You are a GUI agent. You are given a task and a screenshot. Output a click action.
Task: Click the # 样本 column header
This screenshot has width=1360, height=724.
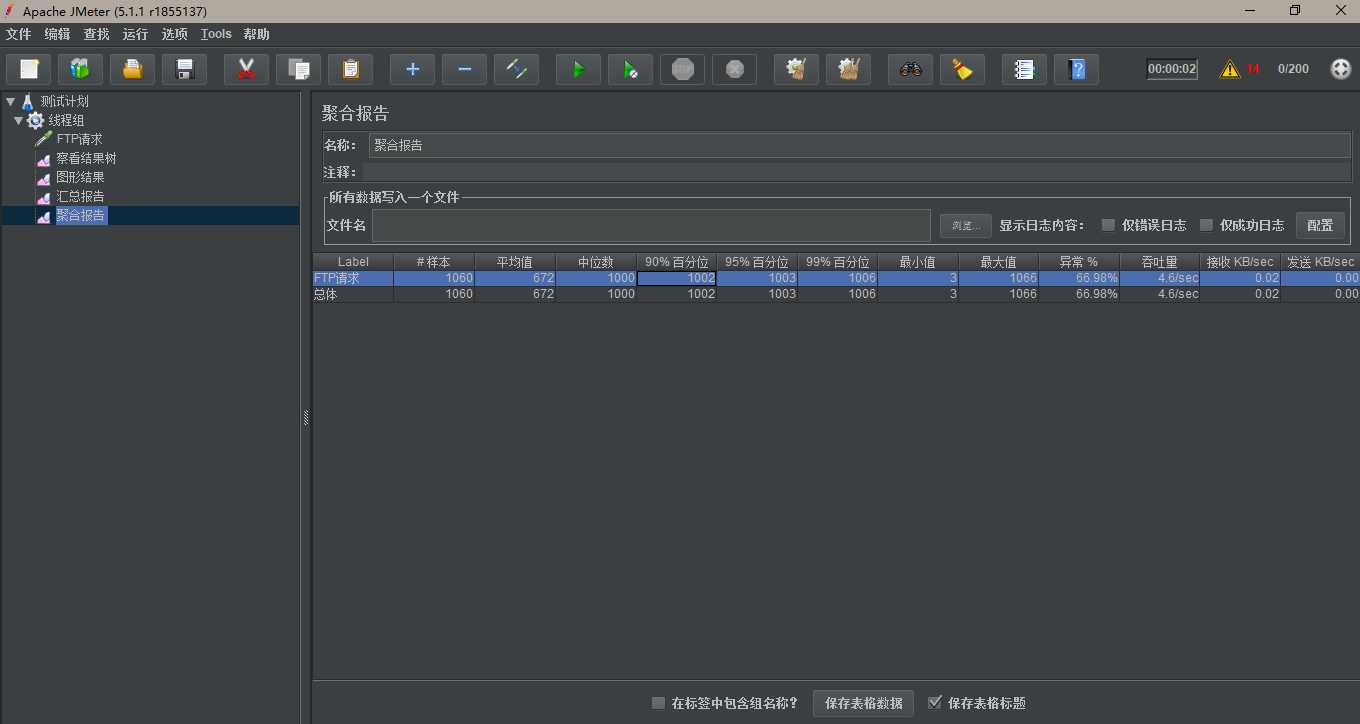pos(434,262)
